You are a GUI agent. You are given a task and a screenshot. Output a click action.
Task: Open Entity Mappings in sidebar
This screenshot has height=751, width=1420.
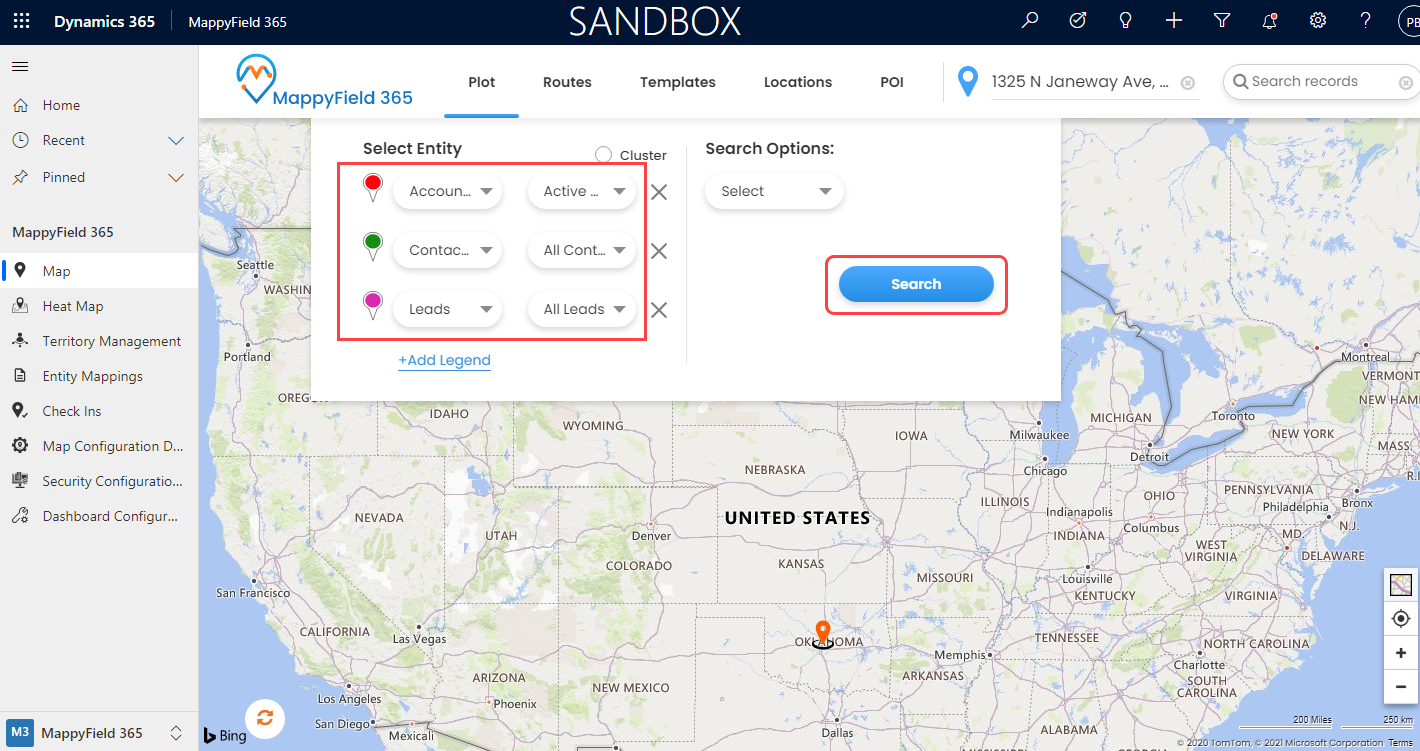pos(99,376)
